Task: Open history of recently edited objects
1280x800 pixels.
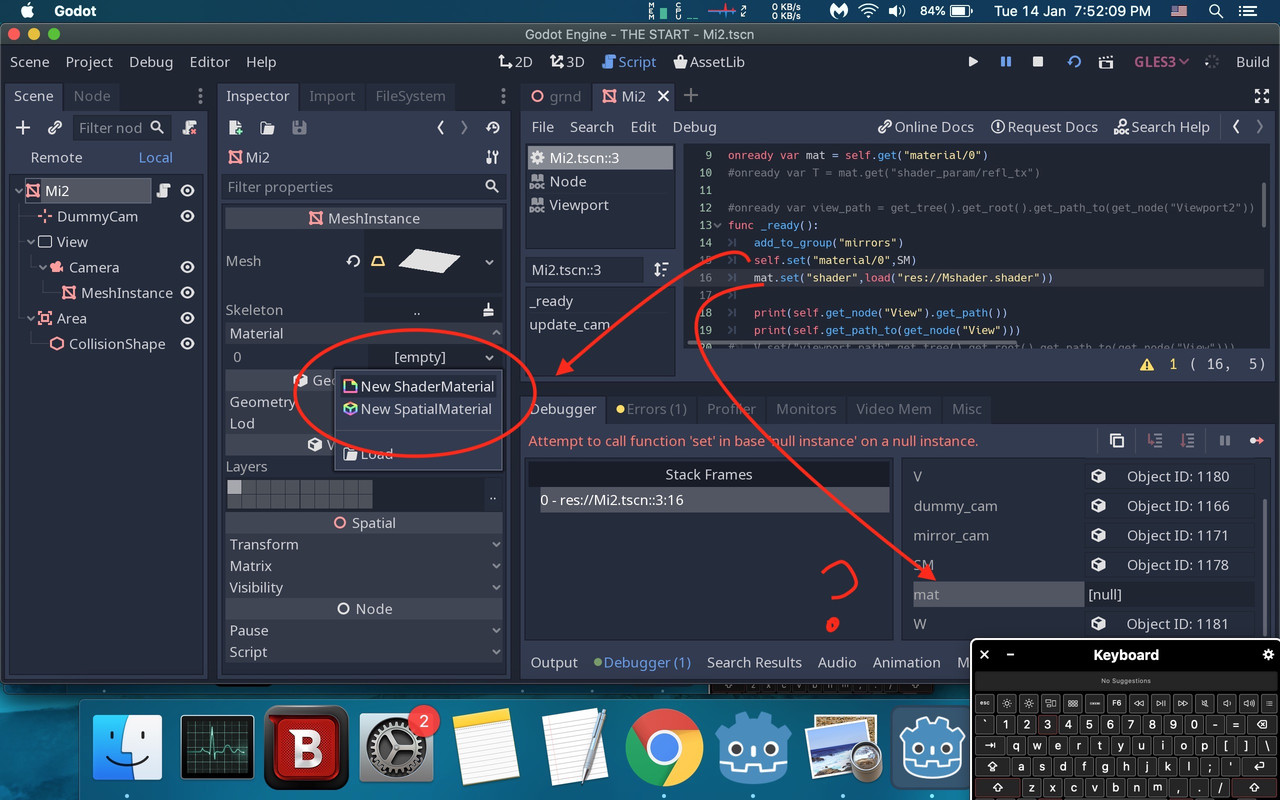Action: pos(490,128)
